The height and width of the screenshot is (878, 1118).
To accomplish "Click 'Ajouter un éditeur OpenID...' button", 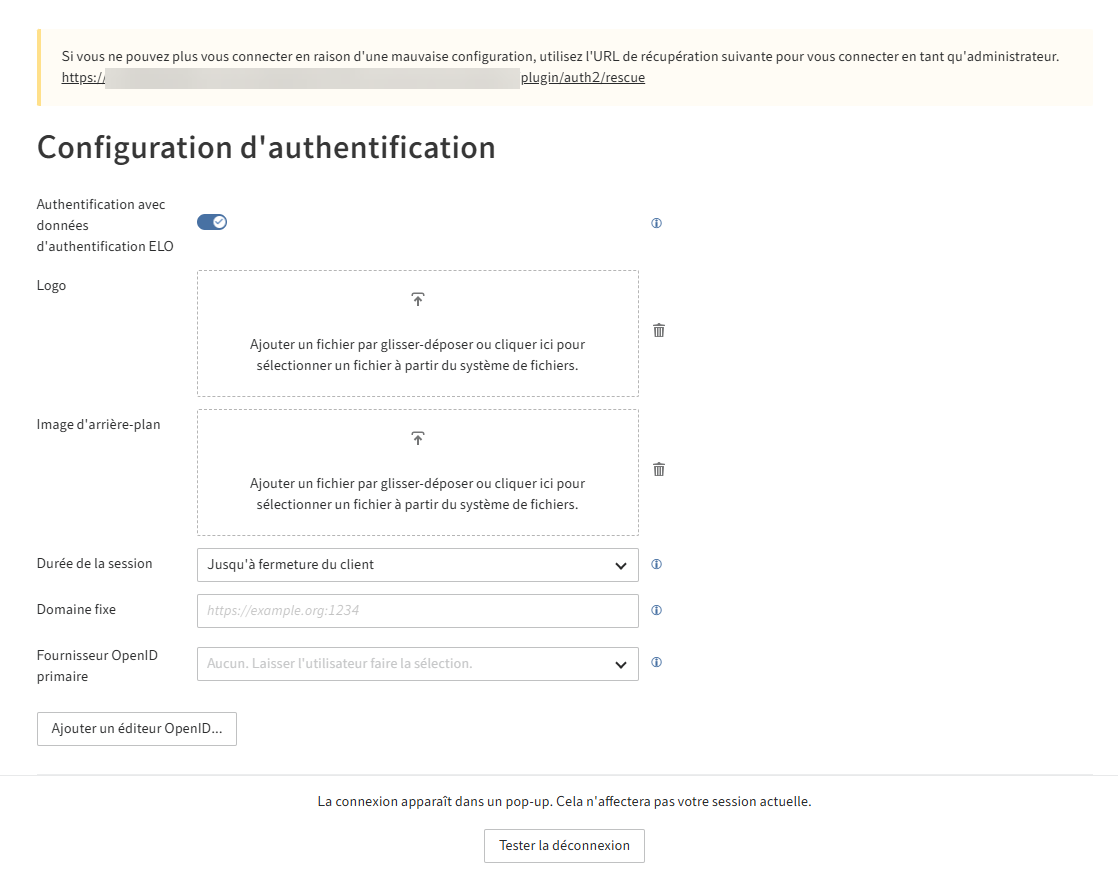I will pyautogui.click(x=136, y=728).
